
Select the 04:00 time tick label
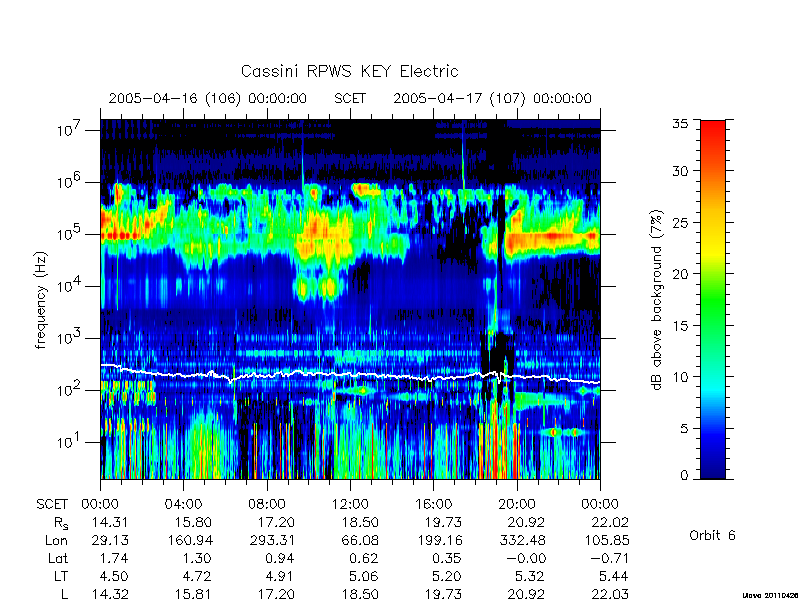183,505
